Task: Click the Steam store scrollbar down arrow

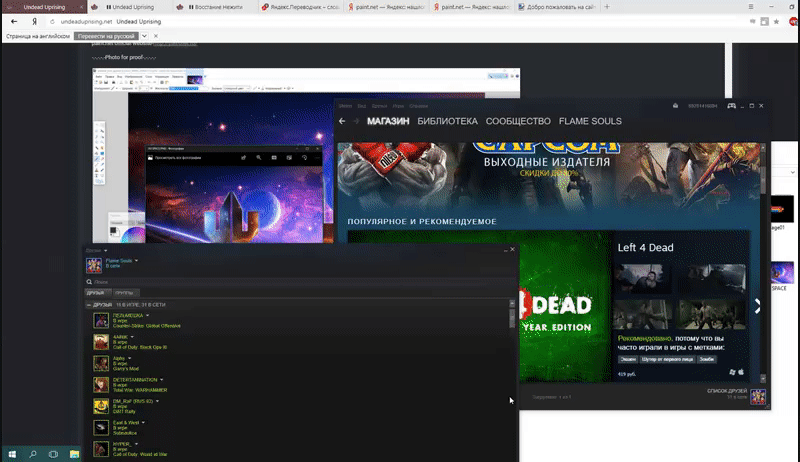Action: pos(763,378)
